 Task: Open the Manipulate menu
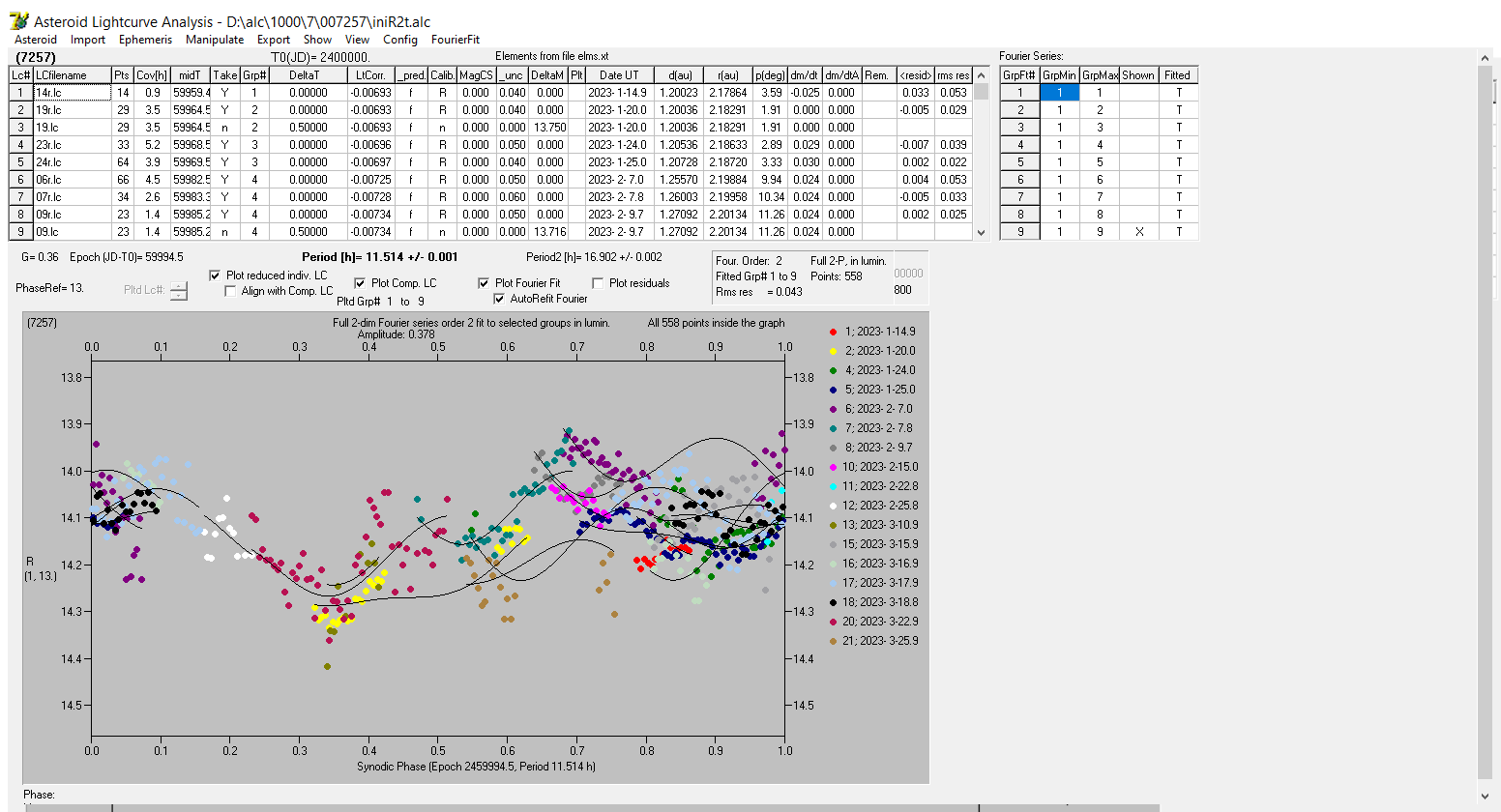pyautogui.click(x=215, y=40)
